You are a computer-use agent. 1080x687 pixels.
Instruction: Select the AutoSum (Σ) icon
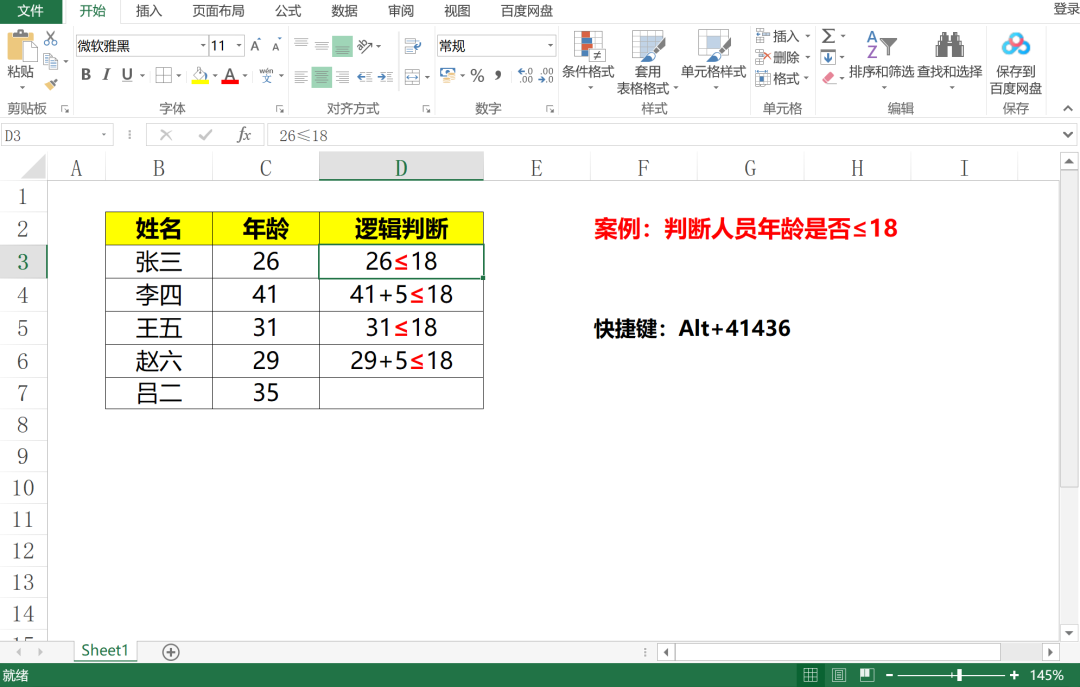click(829, 36)
